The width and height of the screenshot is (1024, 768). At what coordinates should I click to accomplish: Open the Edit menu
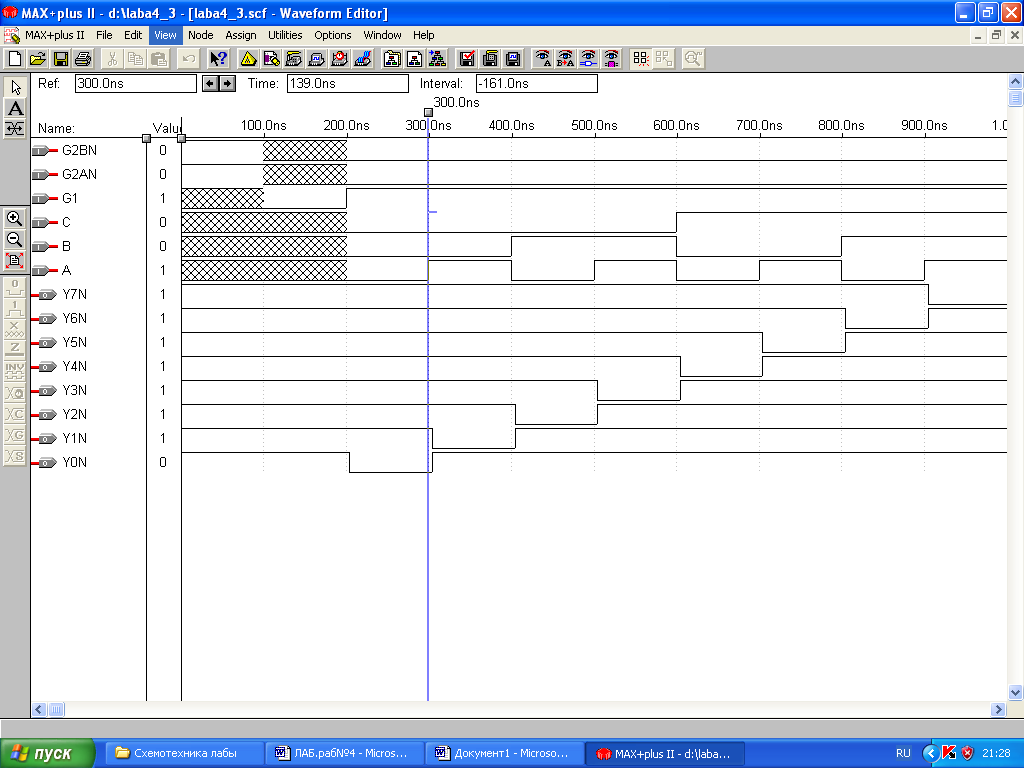click(x=133, y=35)
